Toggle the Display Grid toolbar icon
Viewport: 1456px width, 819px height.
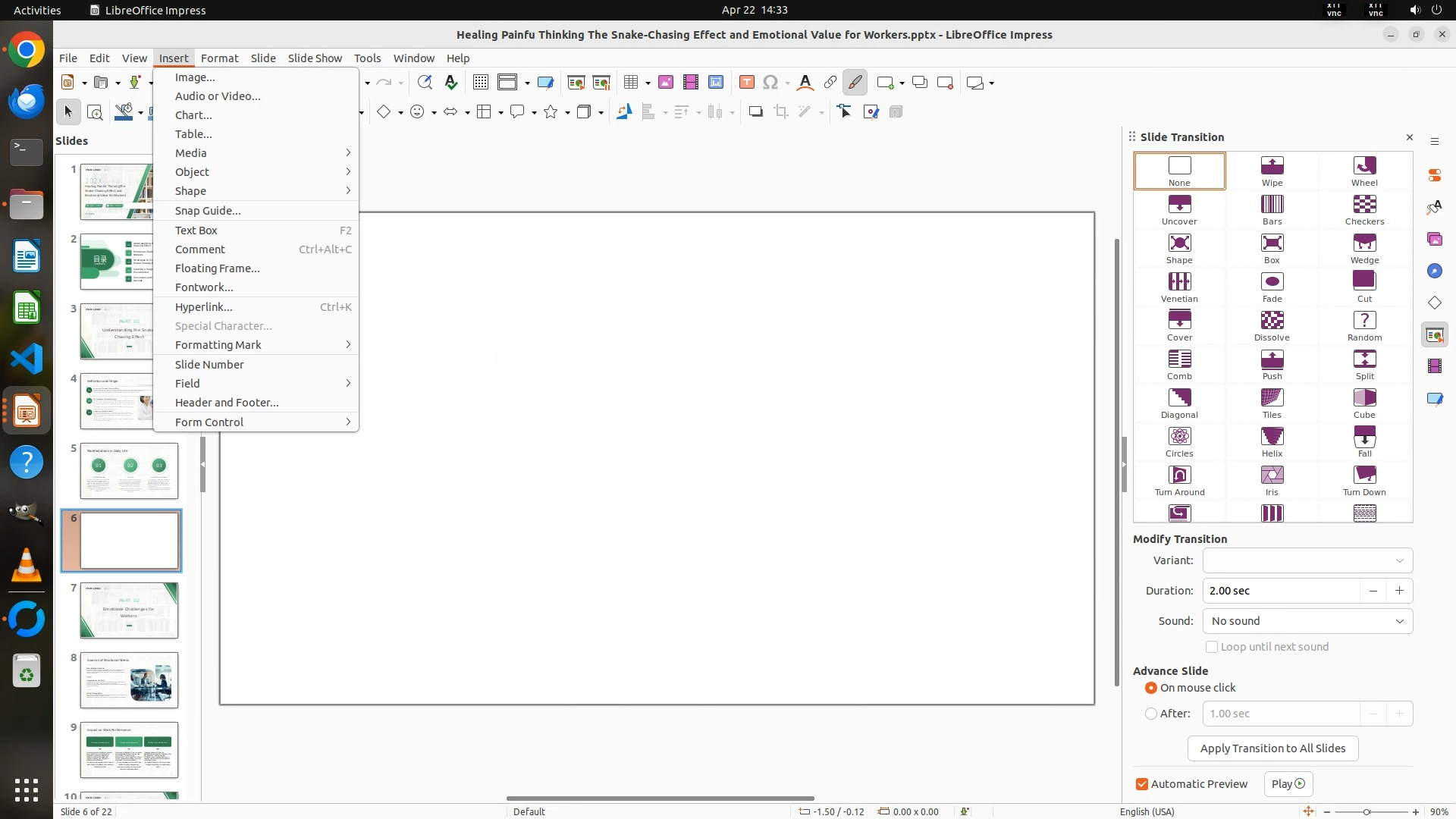point(480,83)
